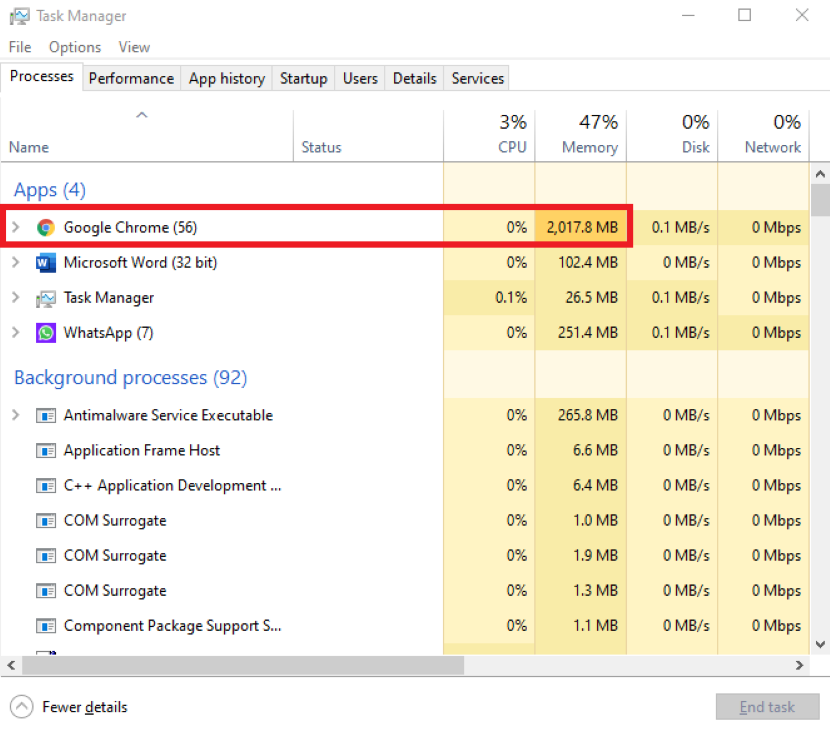The image size is (830, 735).
Task: Close the Task Manager window
Action: 802,15
